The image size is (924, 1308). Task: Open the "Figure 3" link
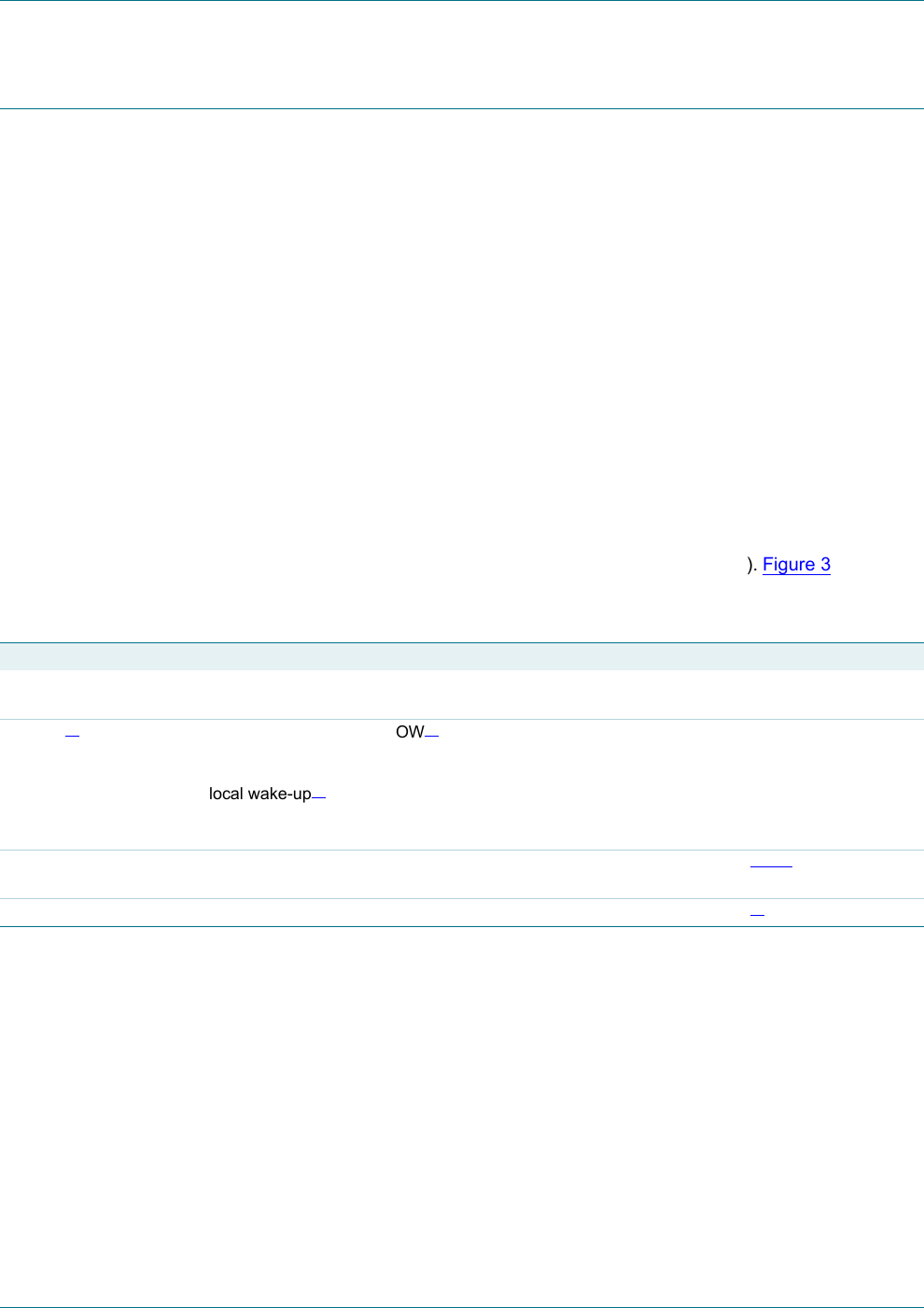796,565
